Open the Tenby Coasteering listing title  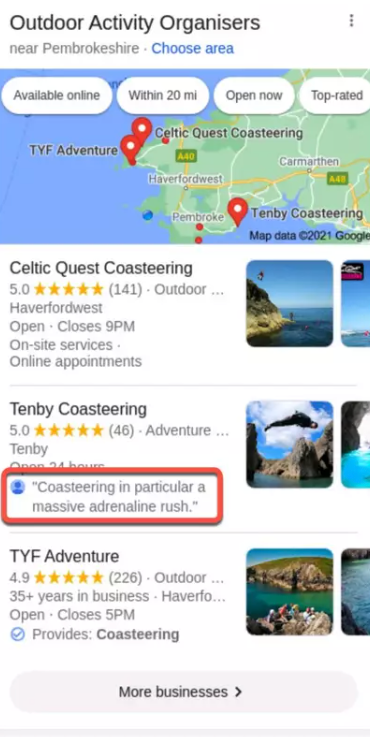(x=78, y=409)
